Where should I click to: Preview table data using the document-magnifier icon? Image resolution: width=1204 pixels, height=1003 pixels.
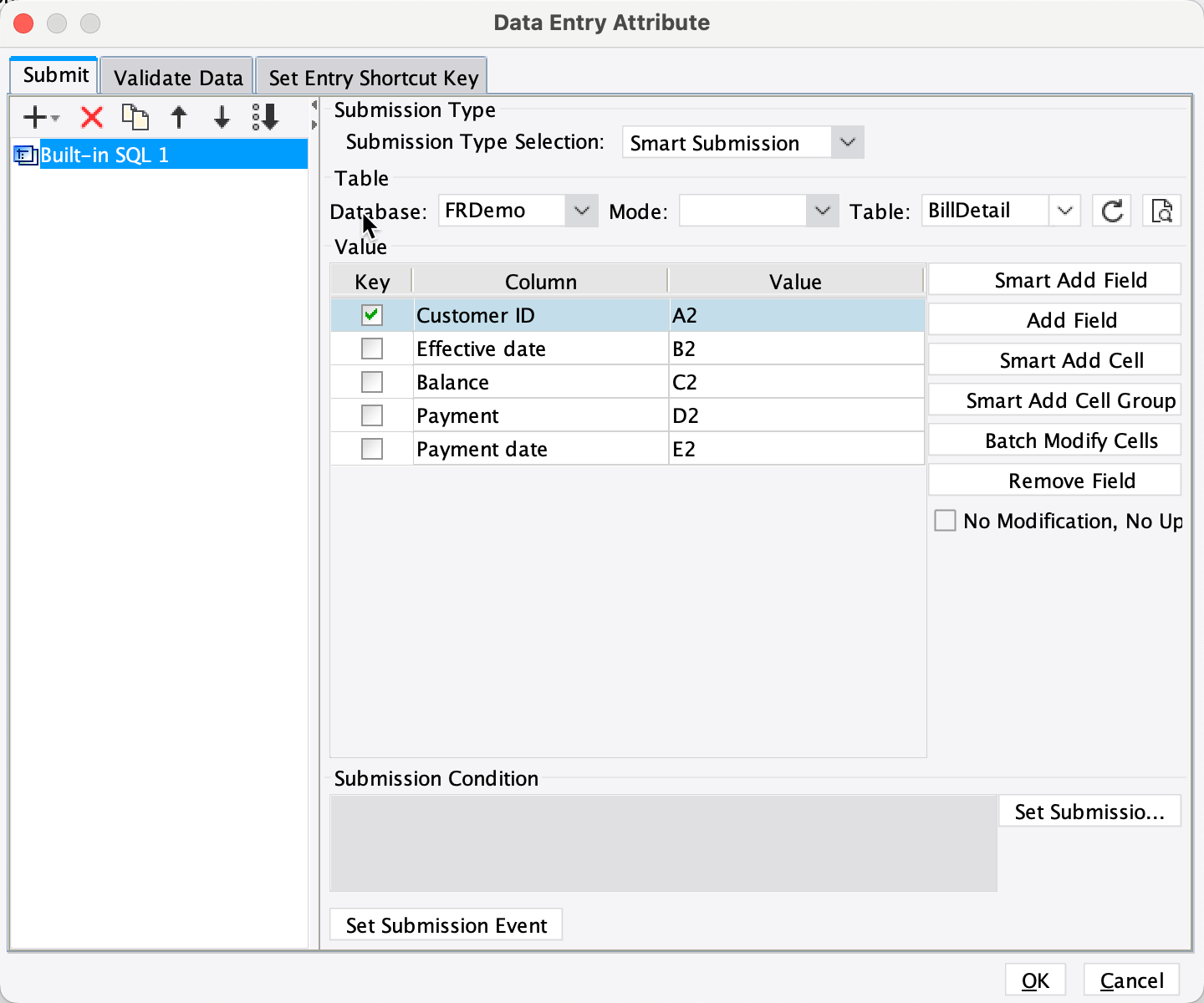[1161, 210]
